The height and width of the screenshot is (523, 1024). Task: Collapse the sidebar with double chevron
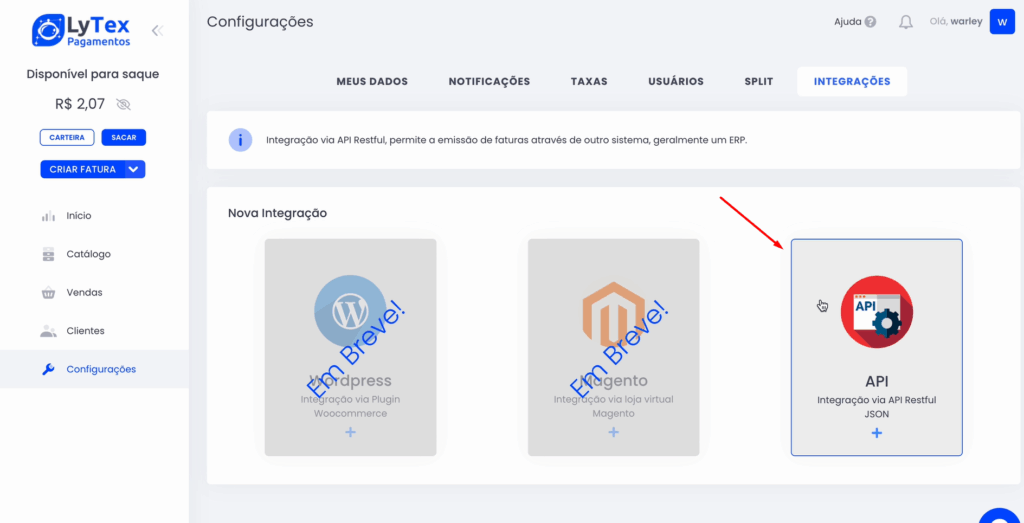click(x=157, y=30)
